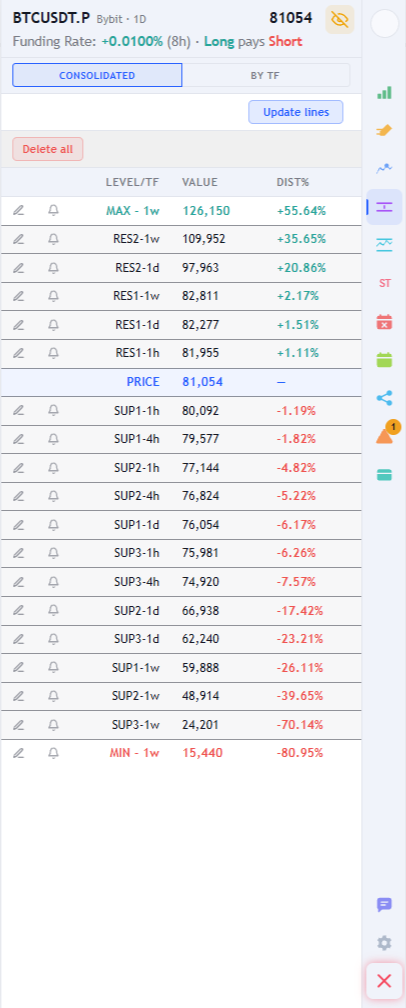This screenshot has width=406, height=1008.
Task: Select the purple levels sidebar panel
Action: click(x=384, y=207)
